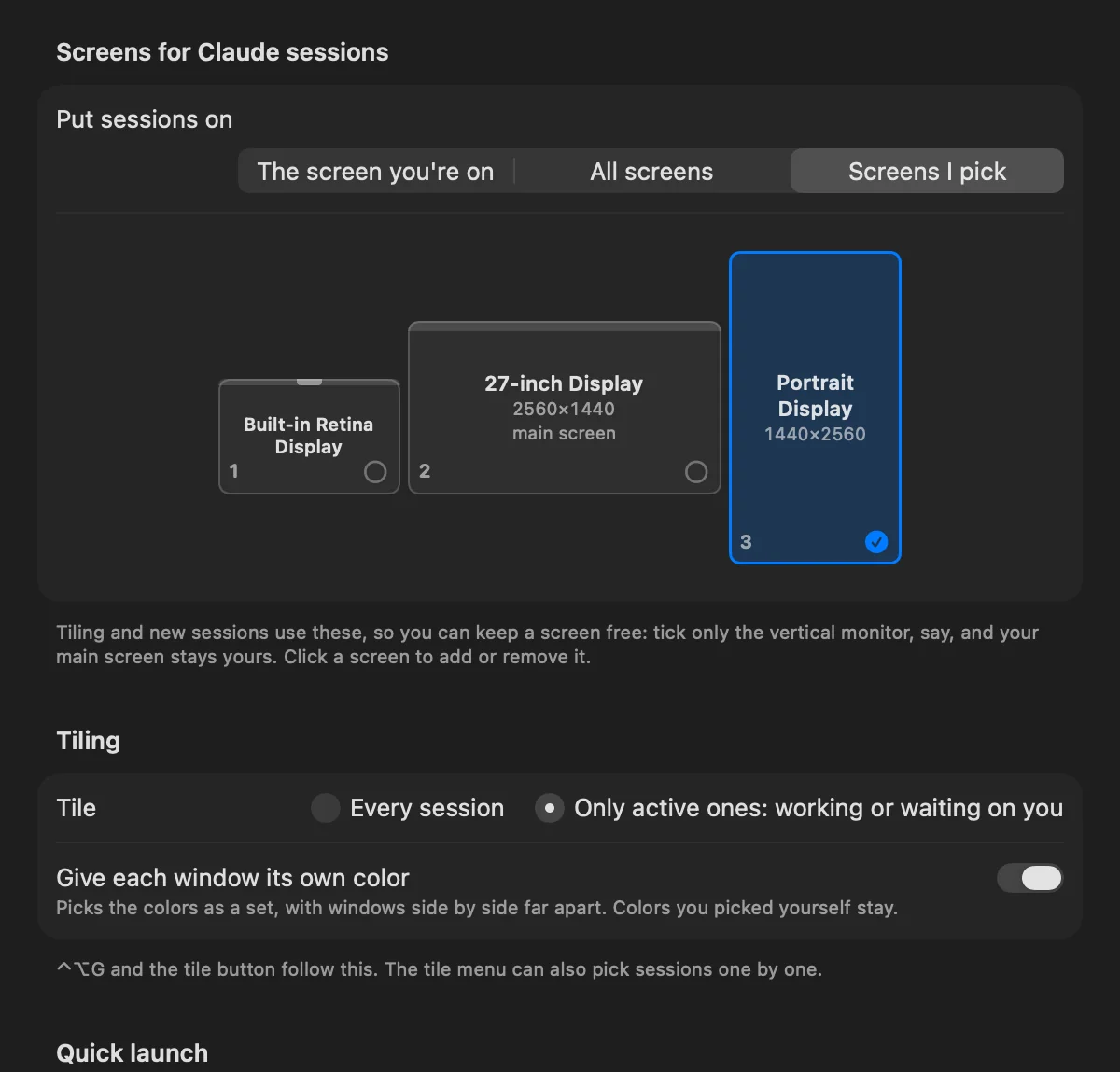
Task: Untick the Portrait Display blue checkmark
Action: [x=876, y=542]
